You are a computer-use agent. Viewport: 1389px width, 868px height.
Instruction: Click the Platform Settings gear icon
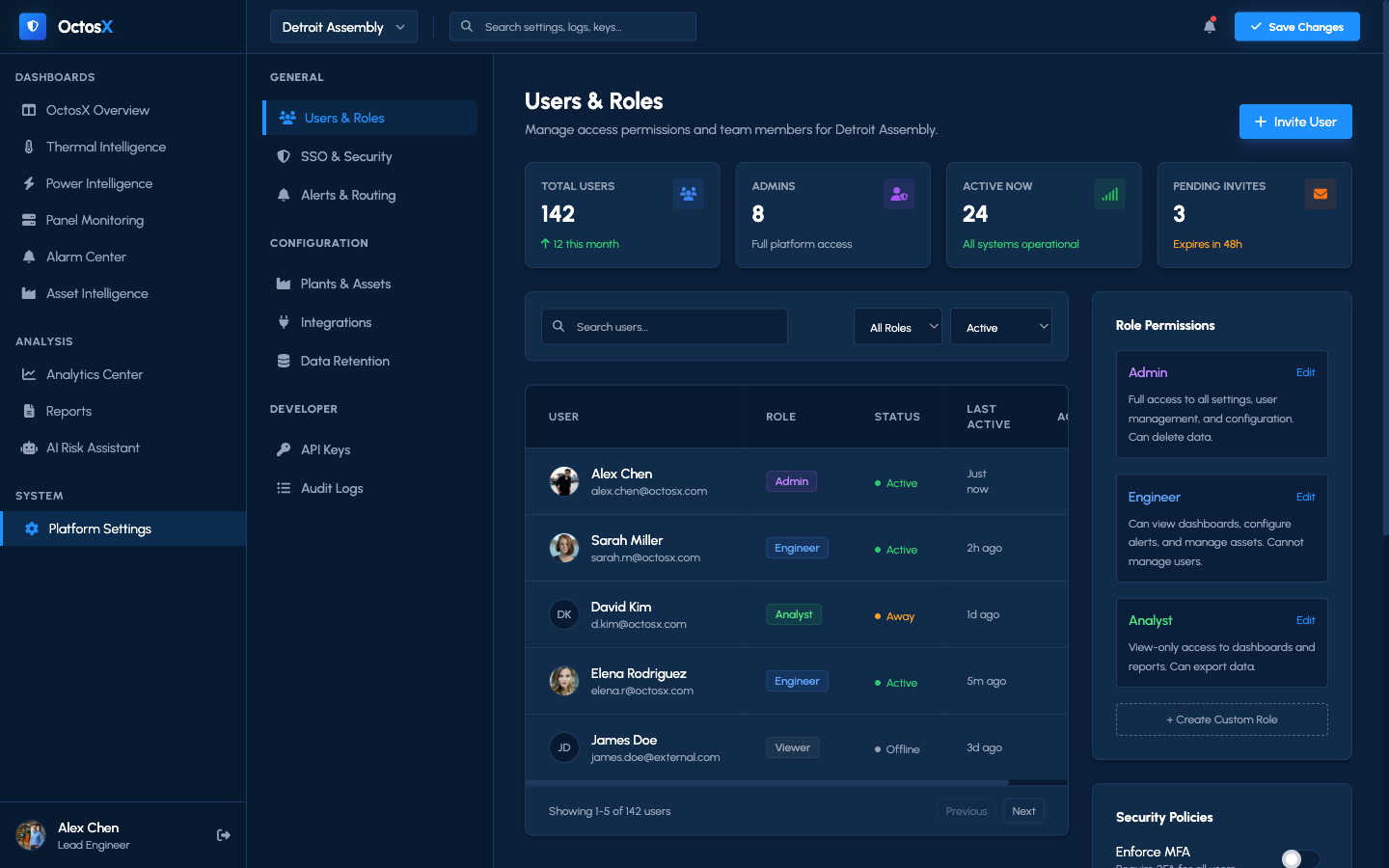click(x=32, y=529)
